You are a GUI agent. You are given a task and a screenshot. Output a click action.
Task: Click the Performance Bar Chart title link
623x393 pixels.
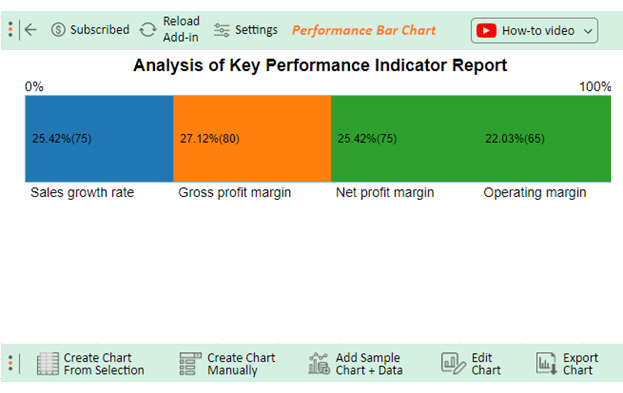[x=364, y=30]
